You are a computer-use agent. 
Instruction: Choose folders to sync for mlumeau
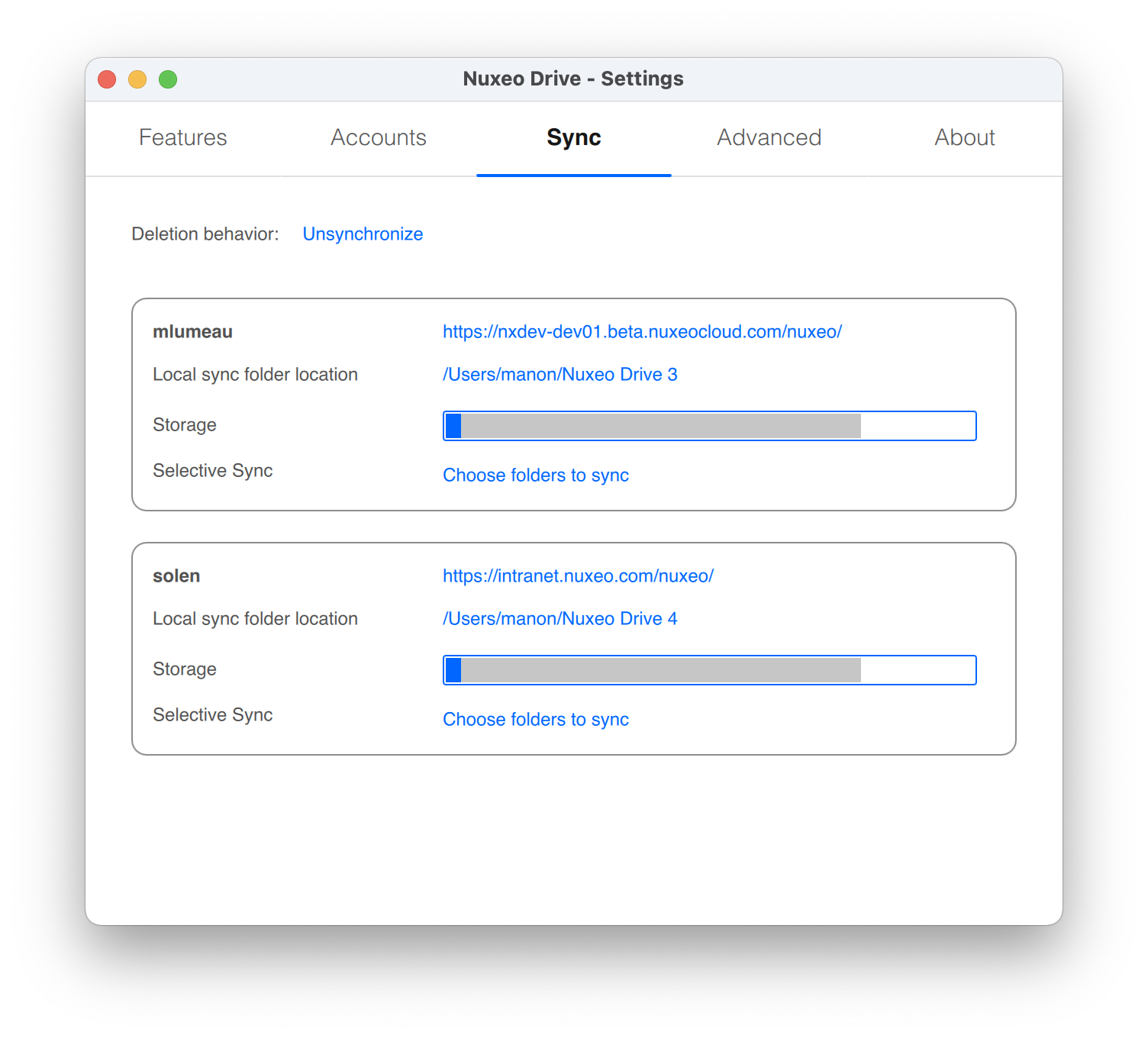click(x=536, y=475)
